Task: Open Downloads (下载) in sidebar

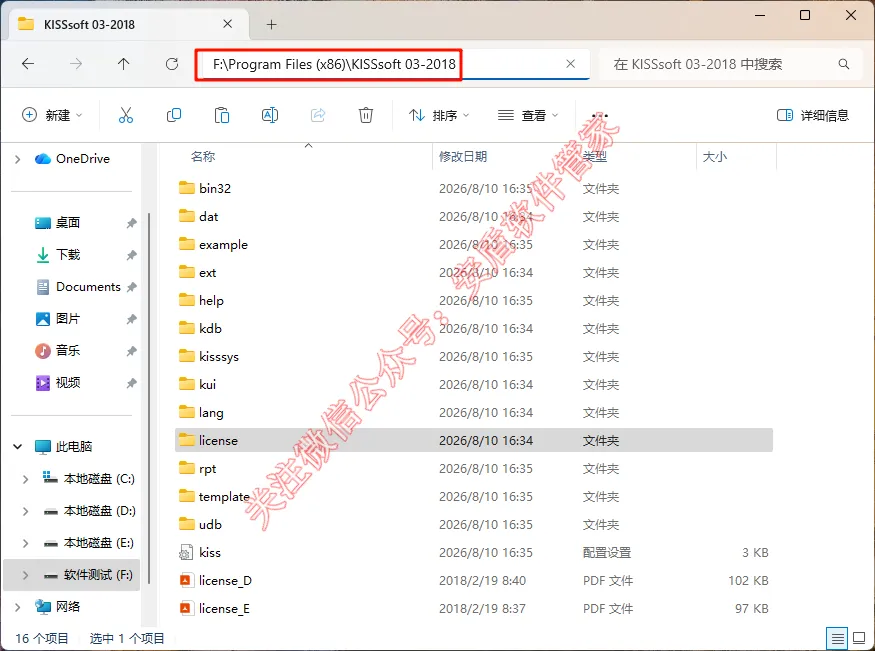Action: pos(68,255)
